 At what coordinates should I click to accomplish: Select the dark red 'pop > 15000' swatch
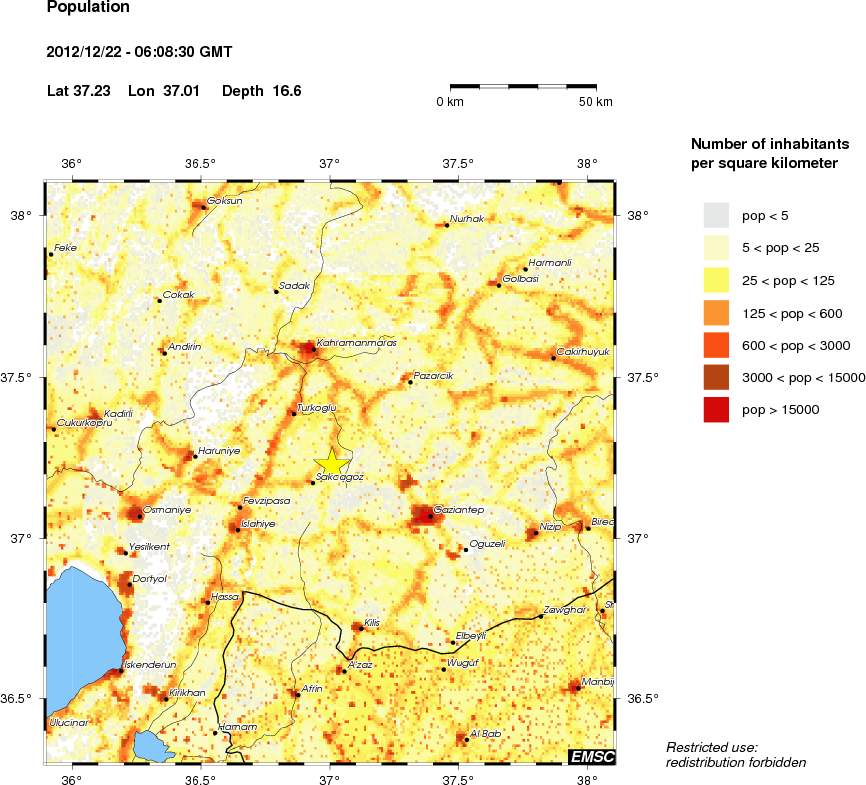(x=716, y=409)
